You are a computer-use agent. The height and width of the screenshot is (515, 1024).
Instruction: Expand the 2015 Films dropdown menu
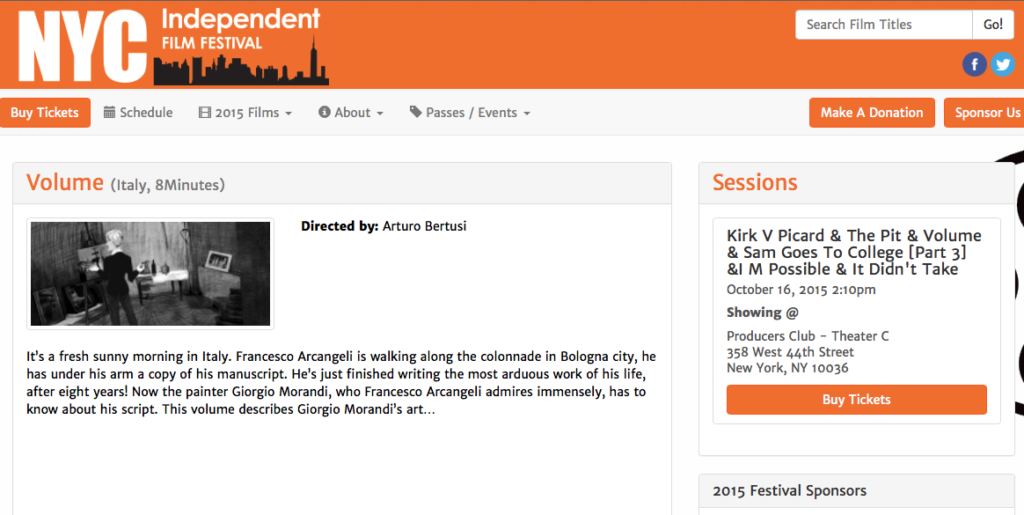[245, 112]
